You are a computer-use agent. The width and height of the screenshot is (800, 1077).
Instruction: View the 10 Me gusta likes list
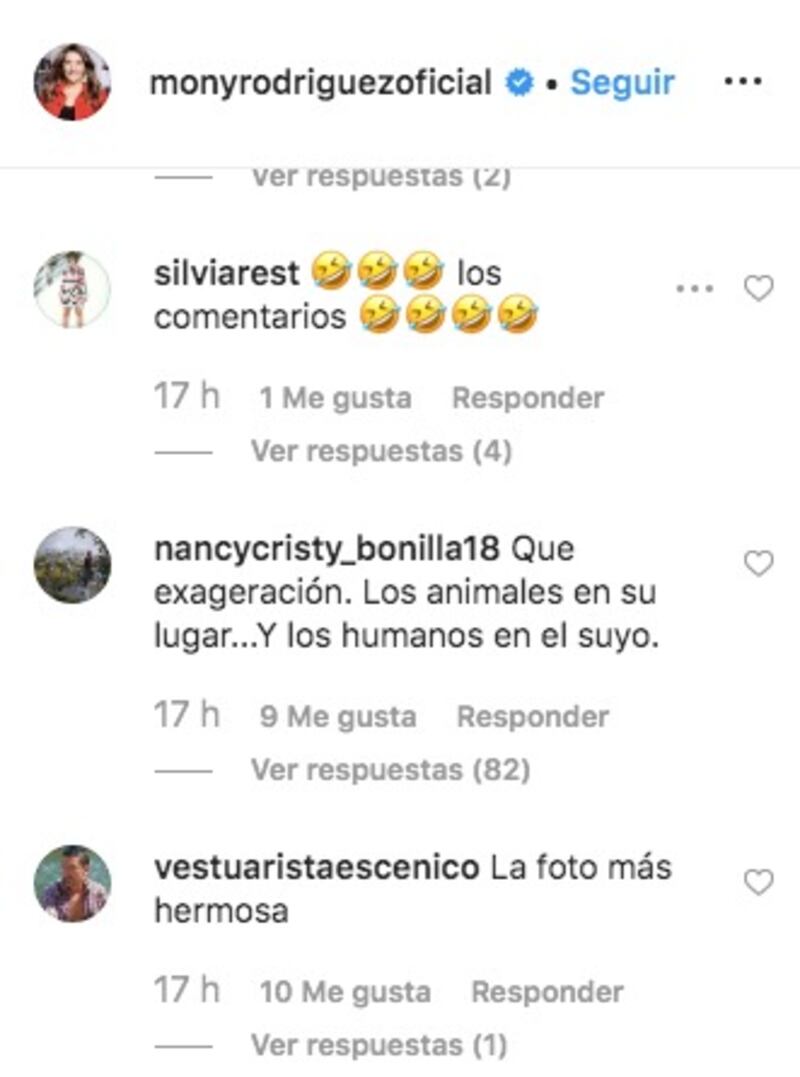[x=345, y=992]
